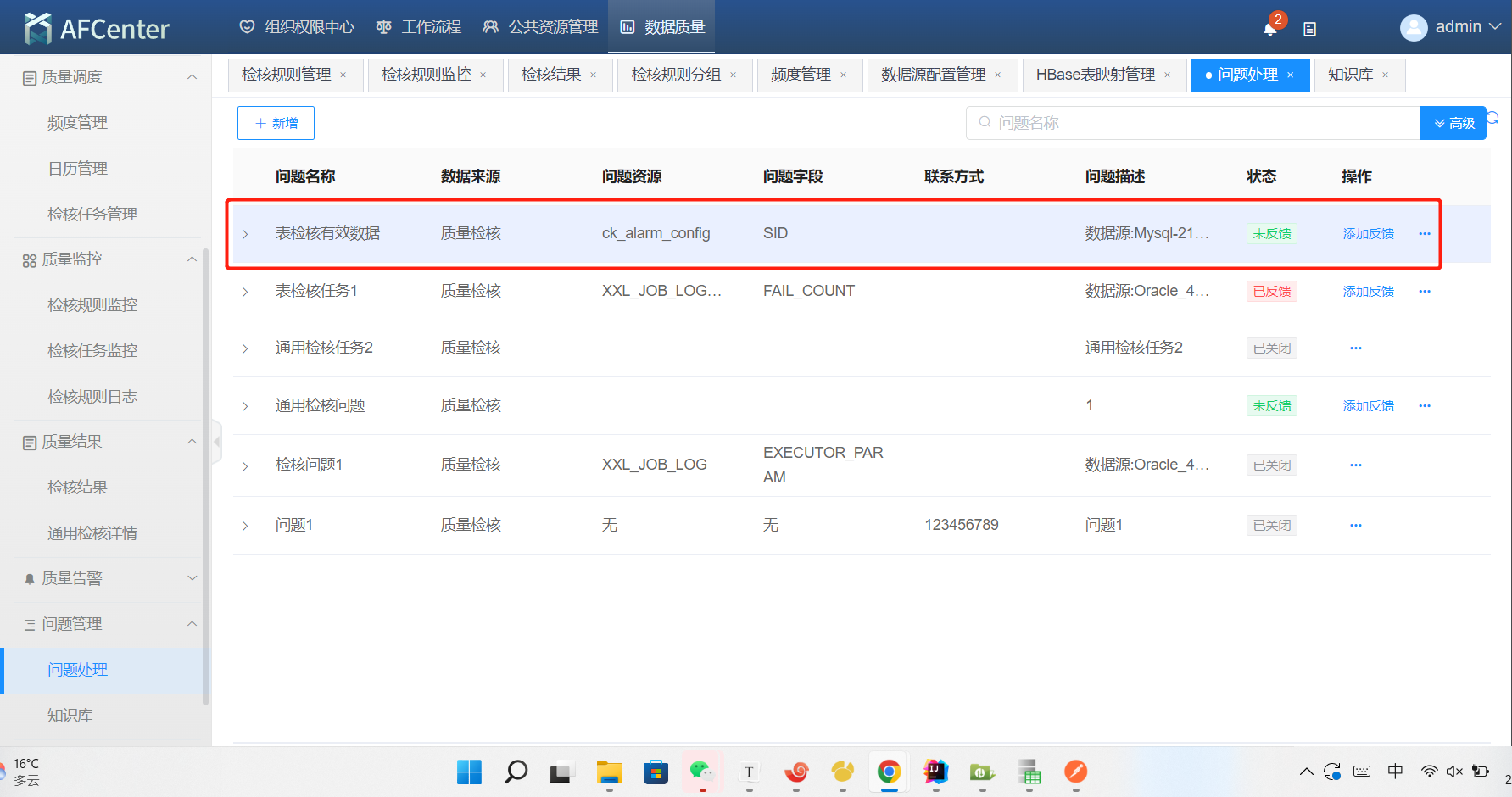Click the admin user avatar
This screenshot has height=797, width=1512.
coord(1413,28)
